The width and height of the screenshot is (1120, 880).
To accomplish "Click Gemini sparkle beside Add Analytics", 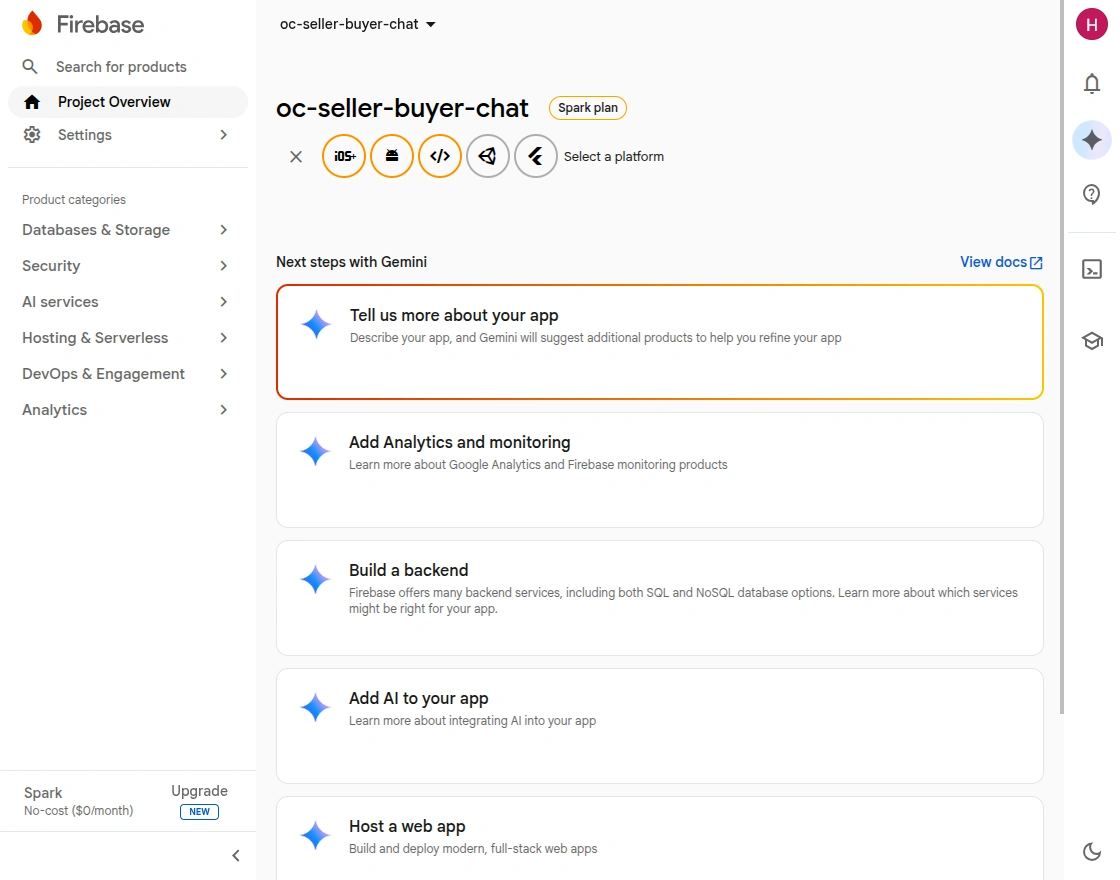I will 315,451.
